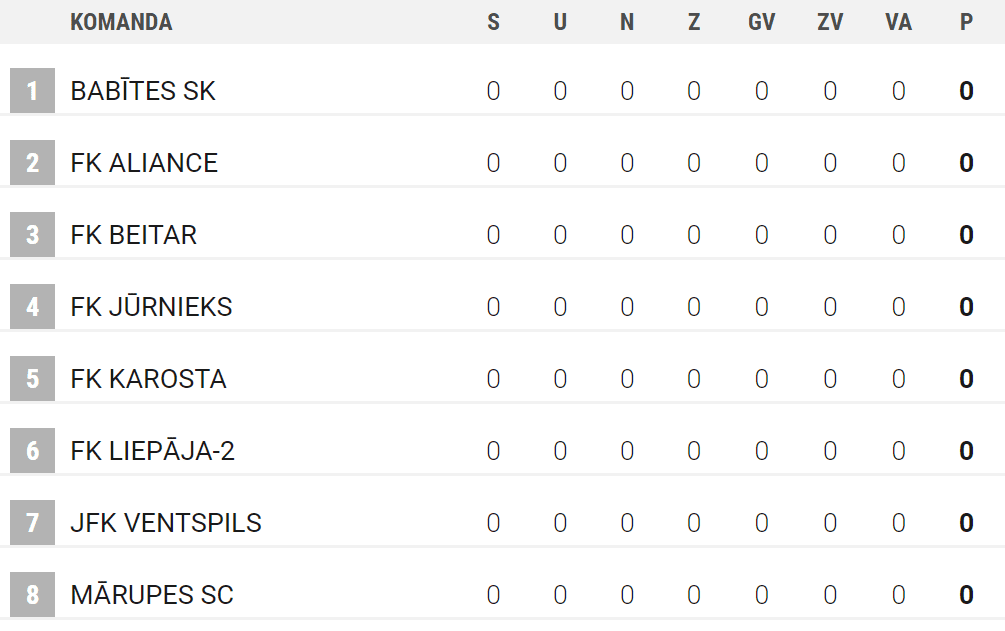Click the rank 3 position badge
This screenshot has width=1005, height=631.
(x=32, y=235)
